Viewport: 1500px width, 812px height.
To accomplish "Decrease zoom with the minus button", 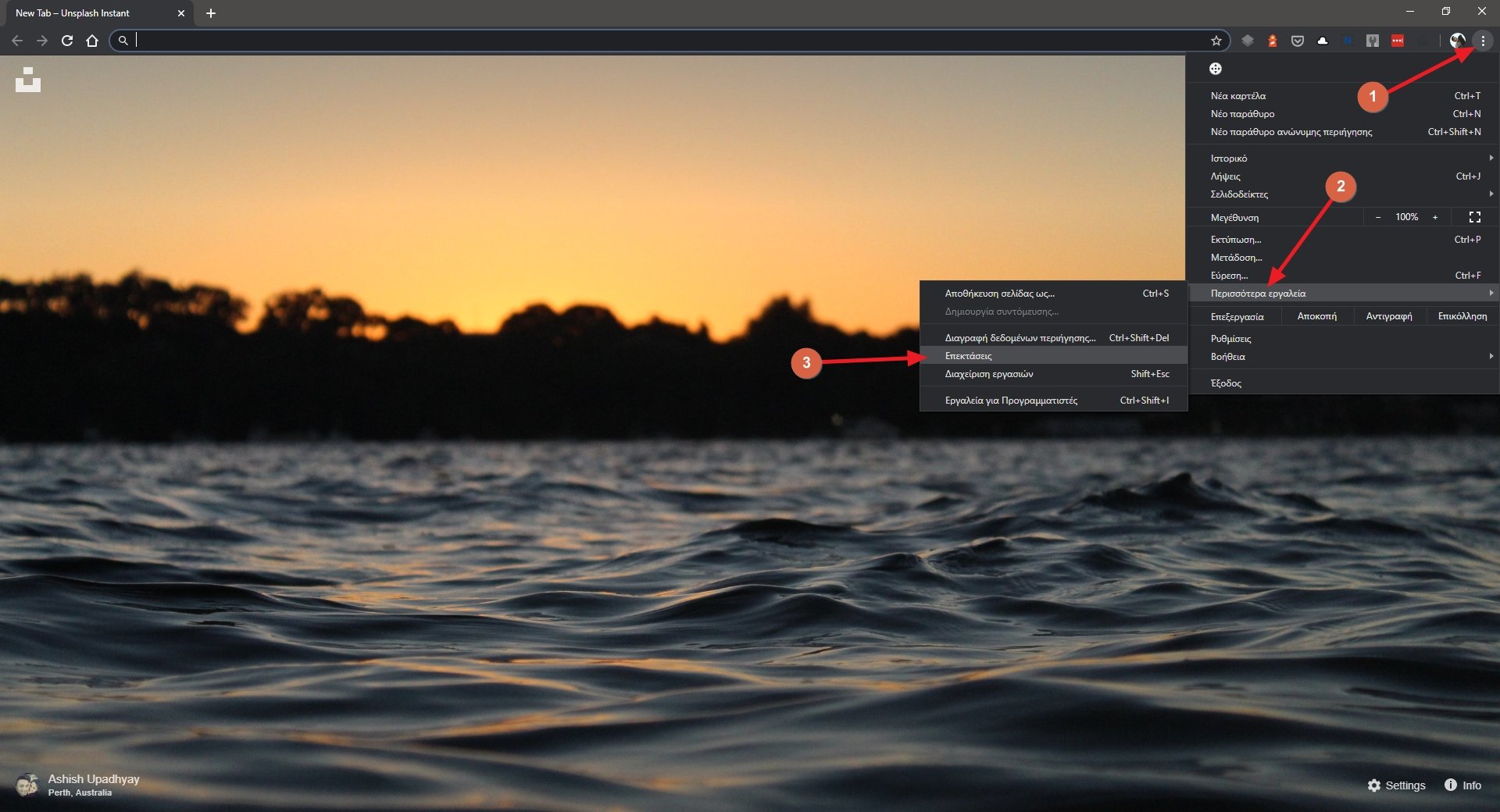I will point(1378,217).
